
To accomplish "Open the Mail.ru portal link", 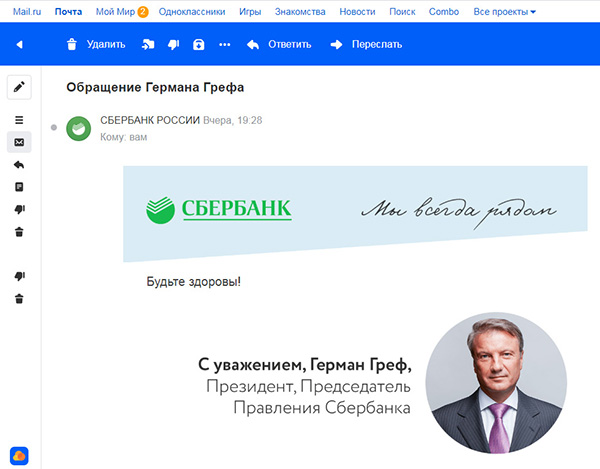I will tap(27, 12).
